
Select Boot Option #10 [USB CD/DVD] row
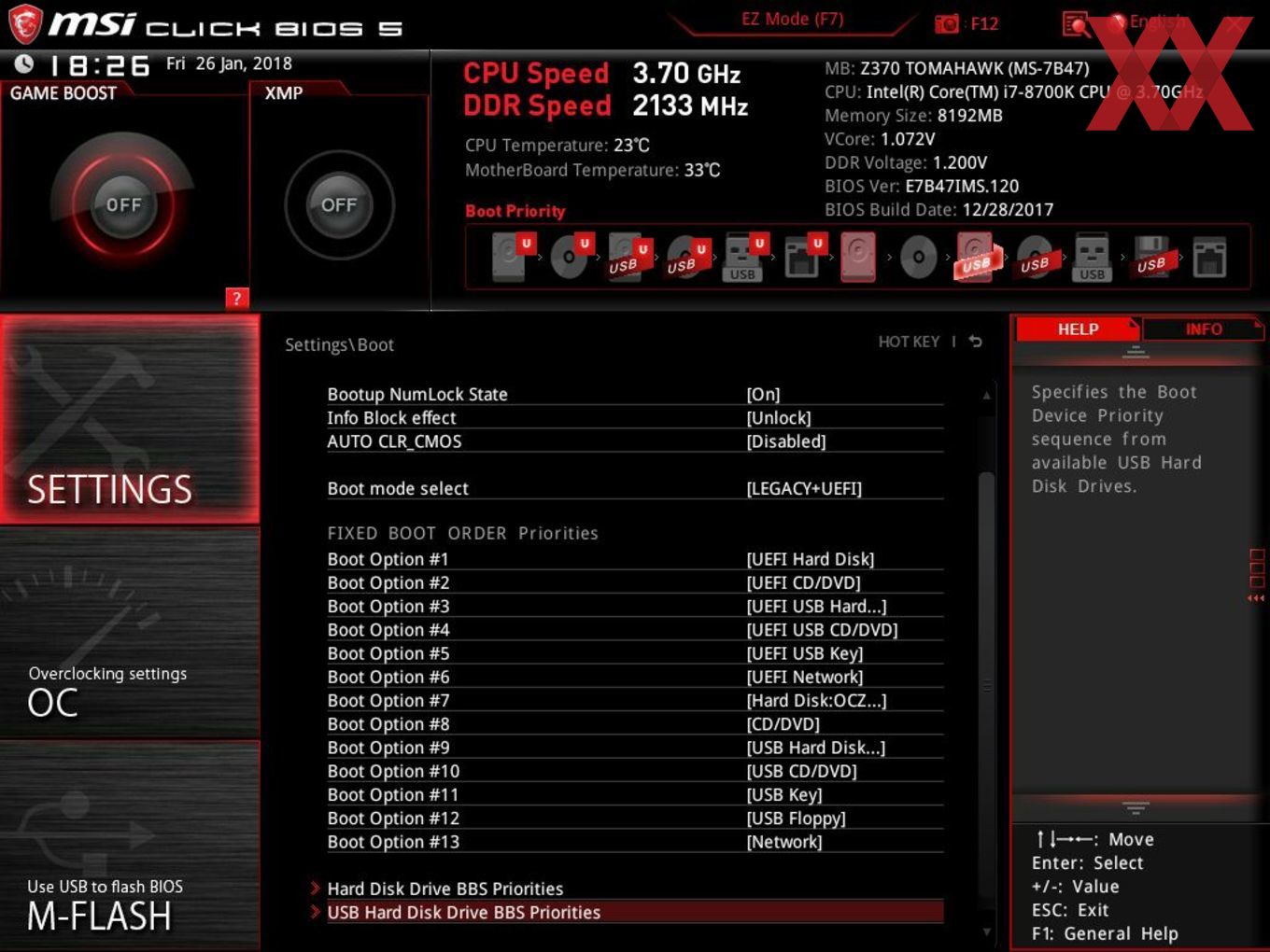635,771
